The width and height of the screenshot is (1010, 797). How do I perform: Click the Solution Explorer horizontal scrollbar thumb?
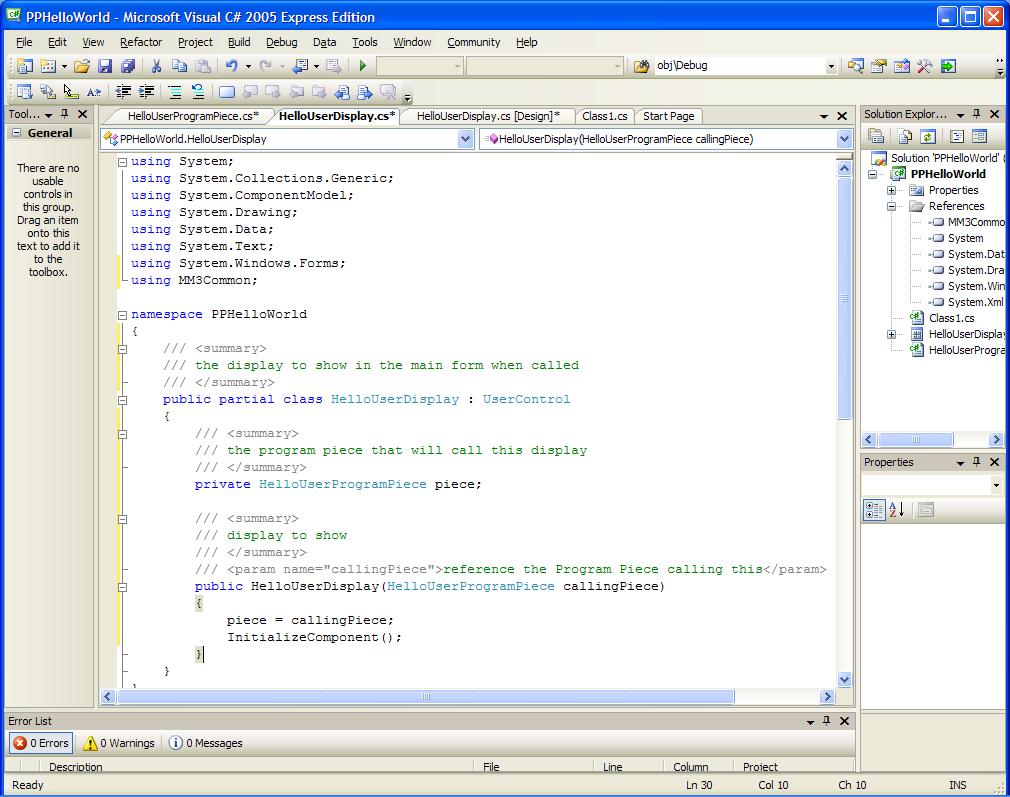click(x=915, y=439)
